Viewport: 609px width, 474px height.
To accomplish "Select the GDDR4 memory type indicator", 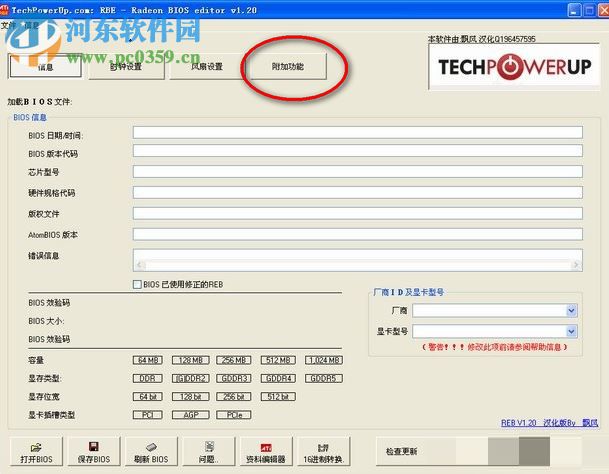I will pos(278,378).
